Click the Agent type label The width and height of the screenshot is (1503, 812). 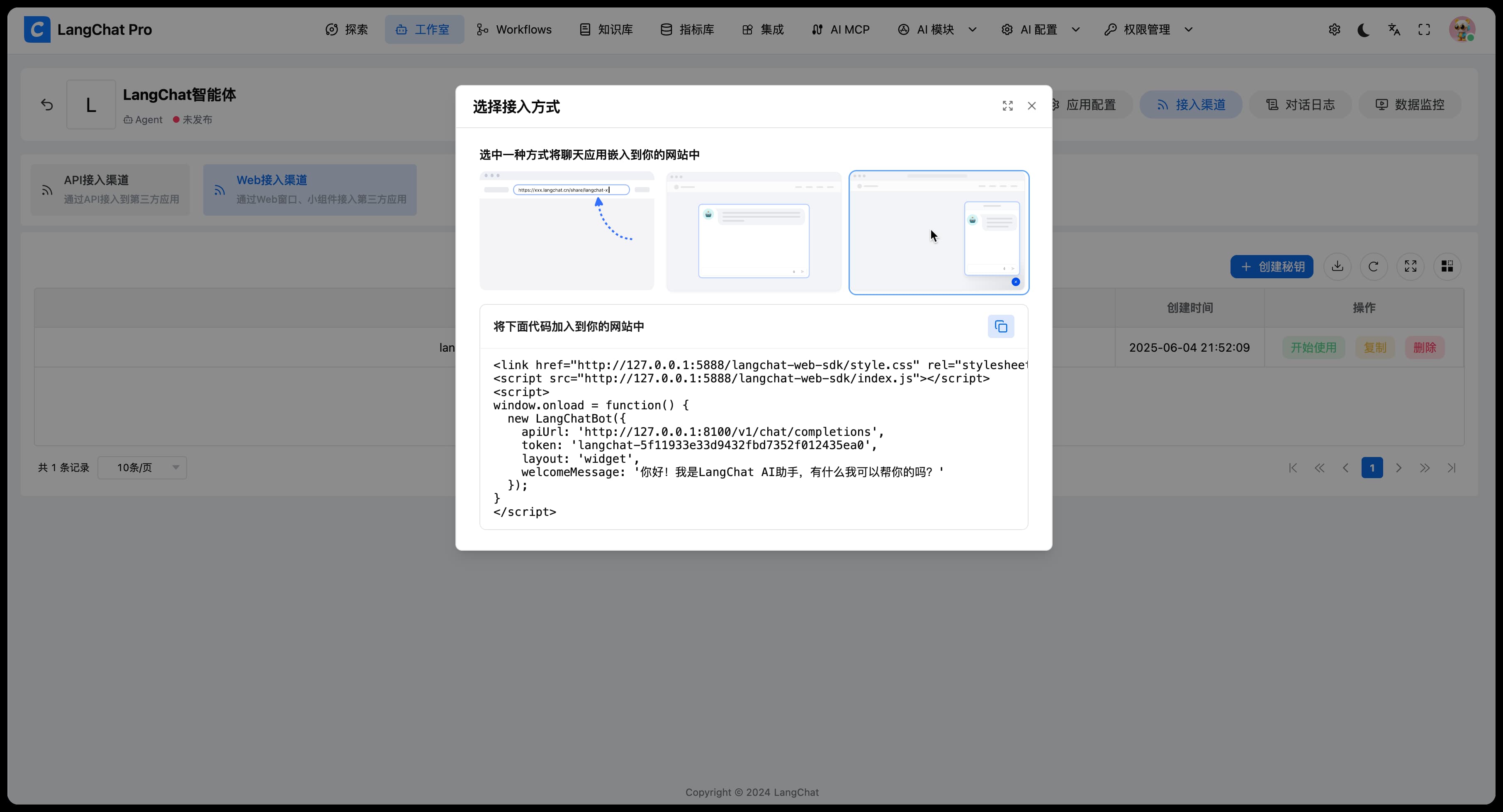click(143, 119)
